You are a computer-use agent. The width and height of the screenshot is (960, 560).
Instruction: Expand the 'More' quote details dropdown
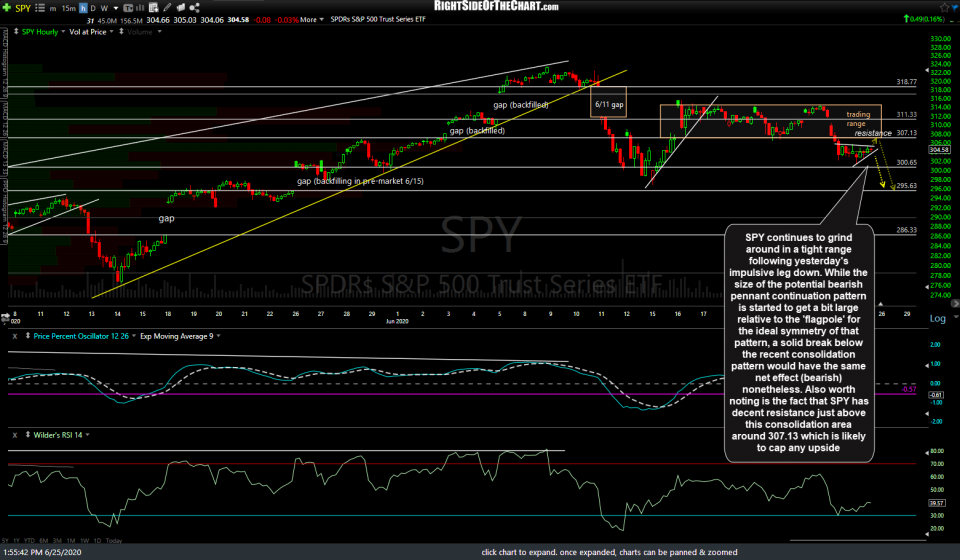point(312,20)
